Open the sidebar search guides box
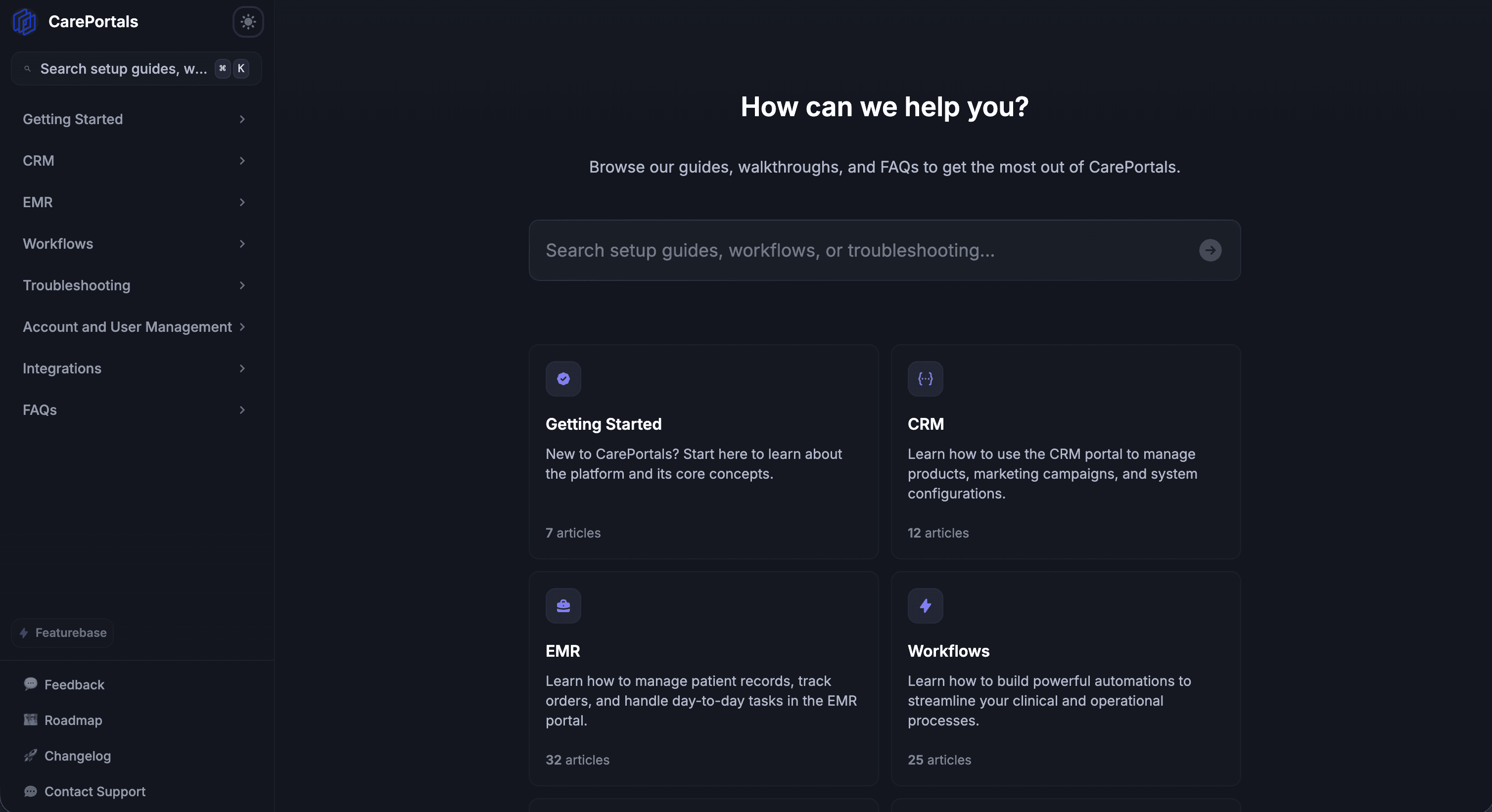 (x=136, y=69)
